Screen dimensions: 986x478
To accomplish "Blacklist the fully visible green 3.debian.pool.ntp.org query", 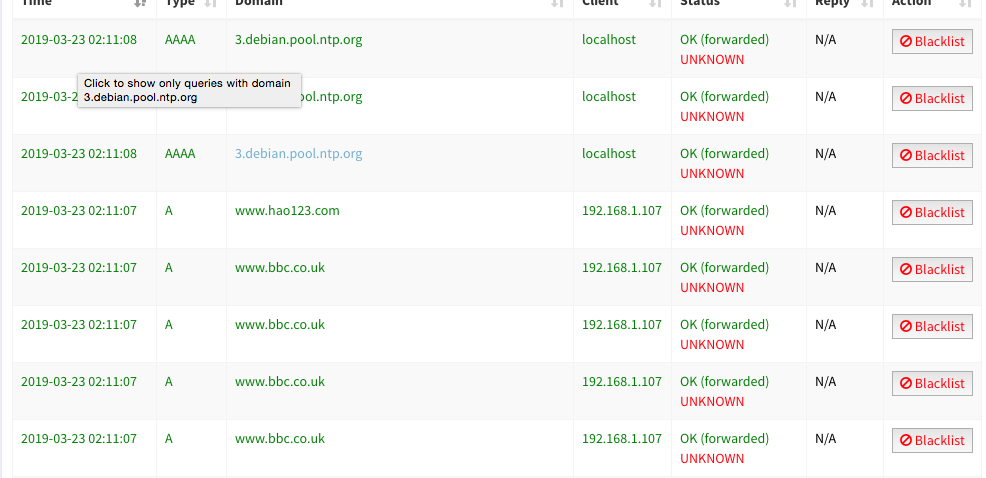I will [x=932, y=42].
